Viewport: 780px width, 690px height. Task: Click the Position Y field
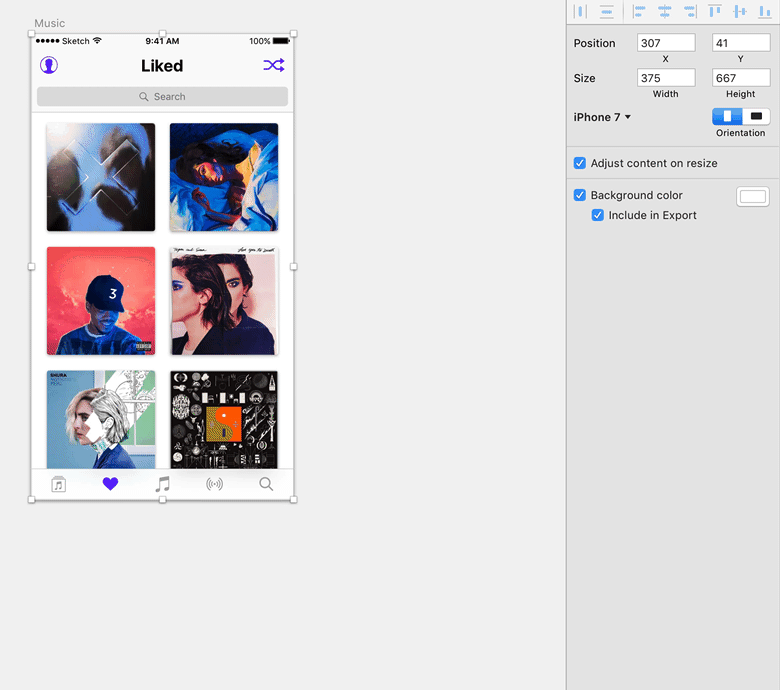(741, 43)
